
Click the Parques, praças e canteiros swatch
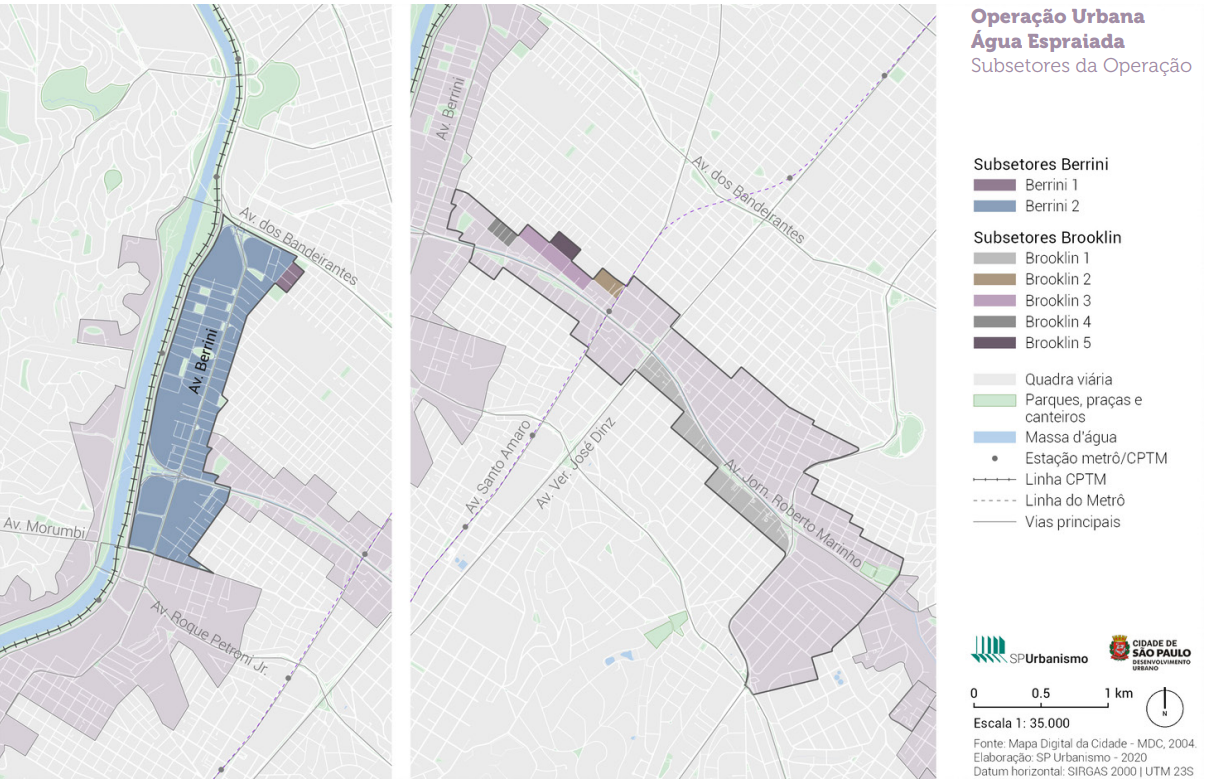coord(994,400)
